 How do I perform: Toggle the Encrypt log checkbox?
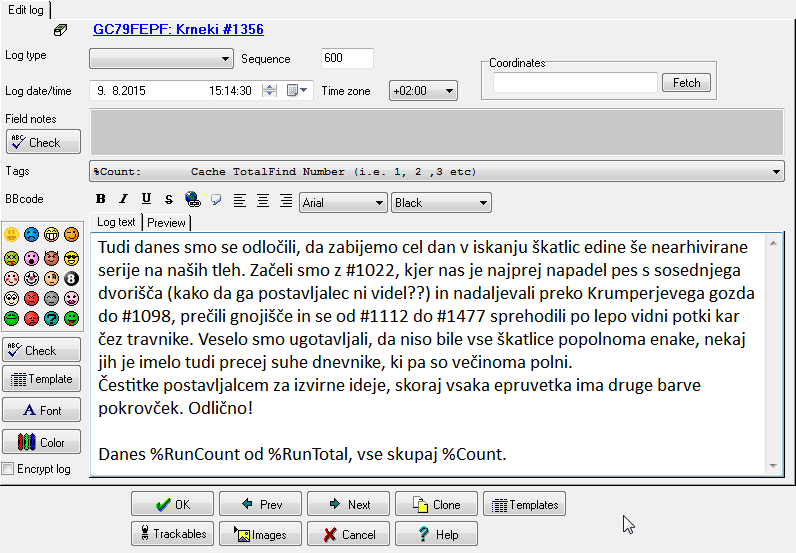tap(8, 469)
